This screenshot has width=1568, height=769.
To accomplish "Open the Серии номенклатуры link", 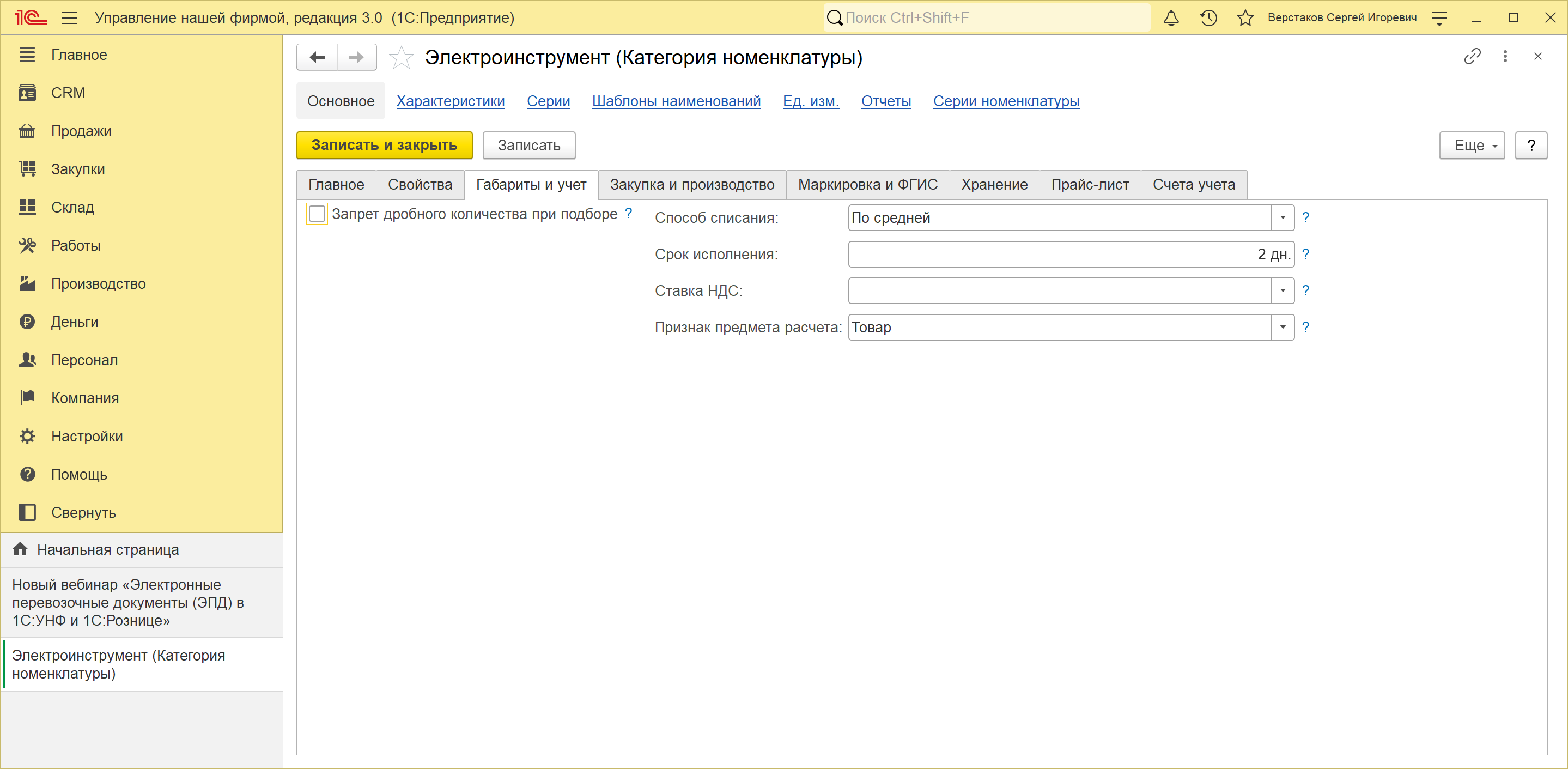I will click(1006, 101).
